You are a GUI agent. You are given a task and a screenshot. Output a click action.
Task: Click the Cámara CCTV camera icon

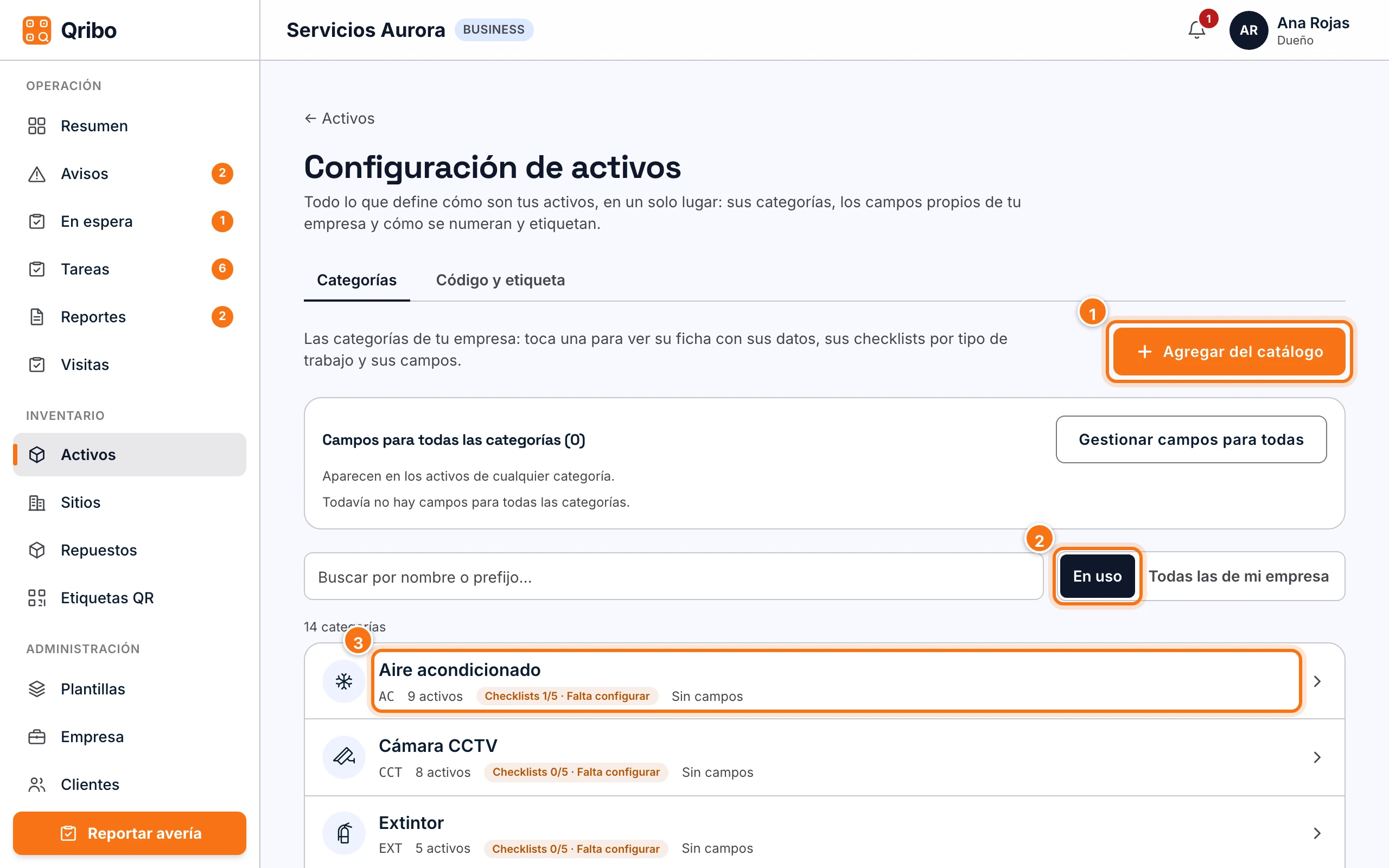(x=344, y=757)
